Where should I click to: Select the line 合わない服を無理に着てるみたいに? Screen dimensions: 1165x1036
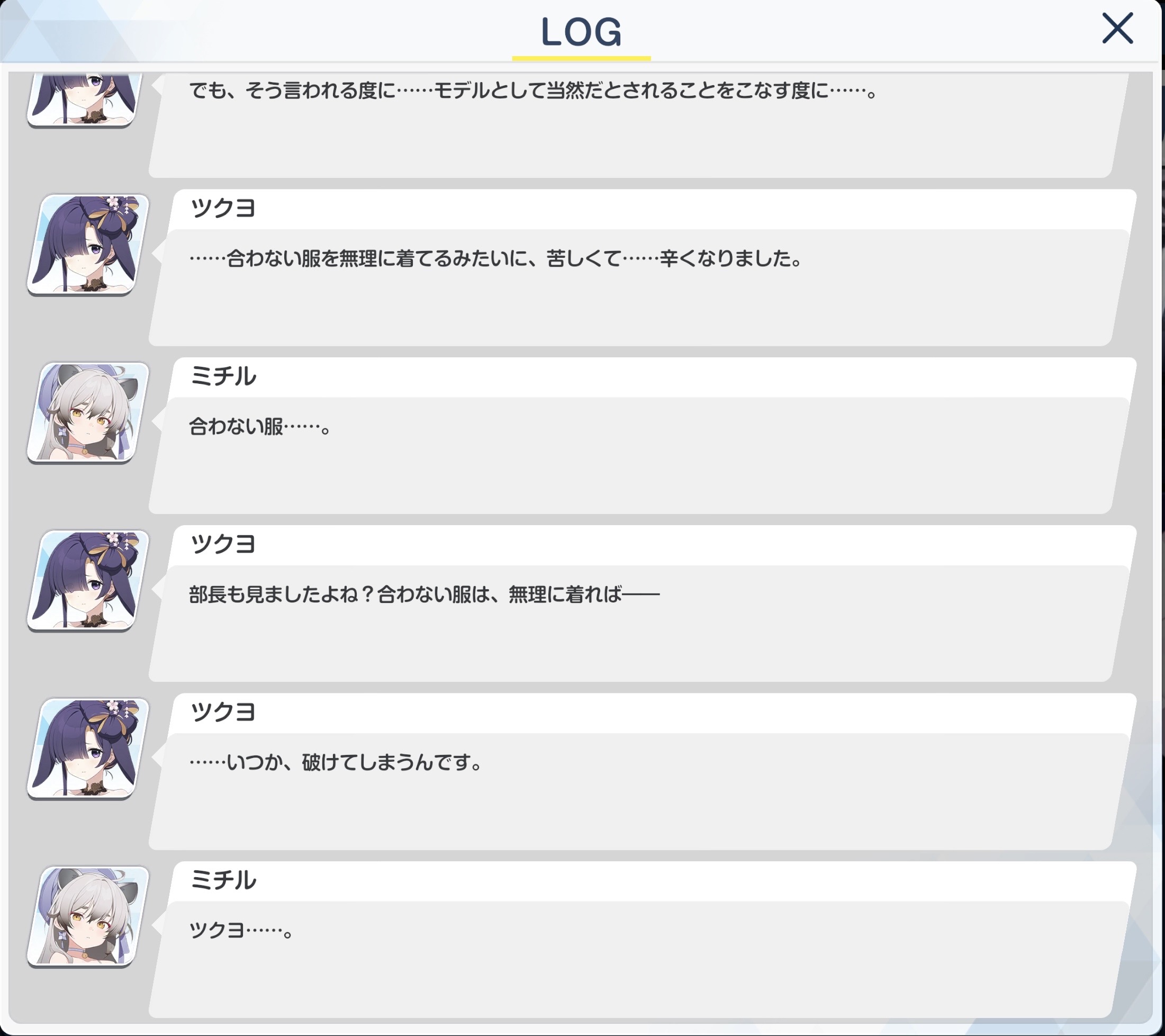496,258
